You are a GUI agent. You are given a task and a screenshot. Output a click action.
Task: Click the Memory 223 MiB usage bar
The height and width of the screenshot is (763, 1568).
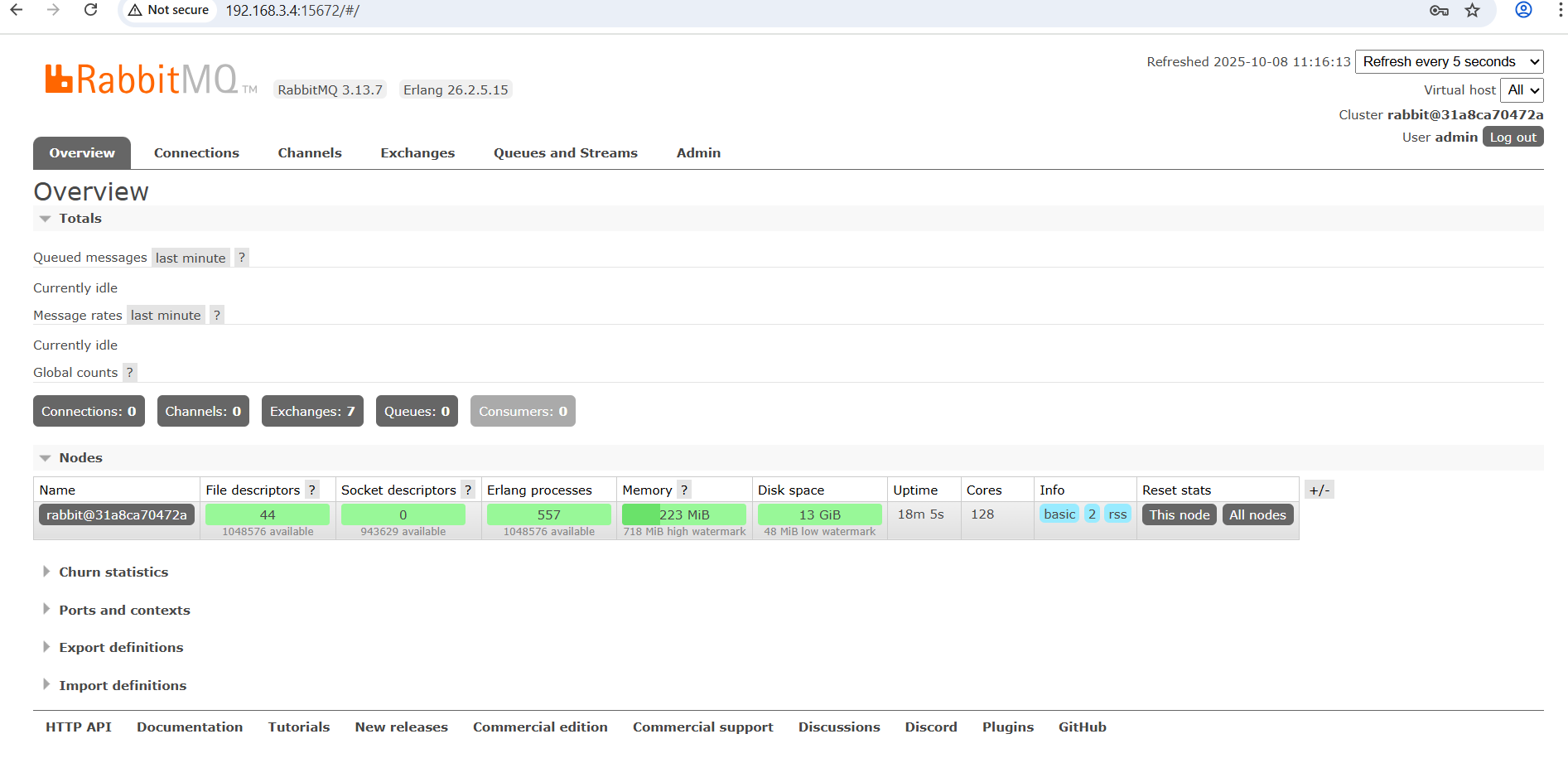click(x=684, y=514)
